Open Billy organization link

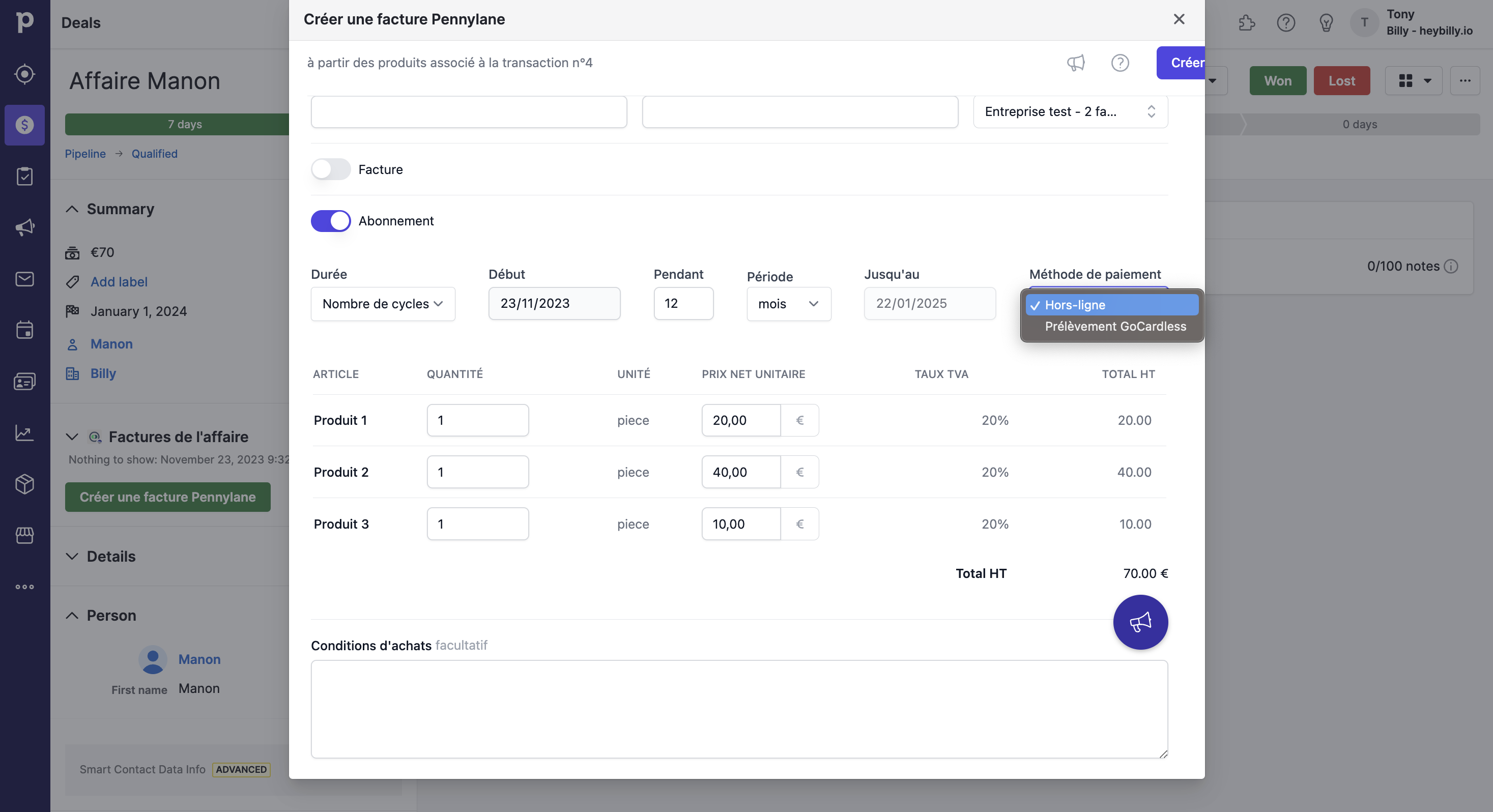pos(103,373)
